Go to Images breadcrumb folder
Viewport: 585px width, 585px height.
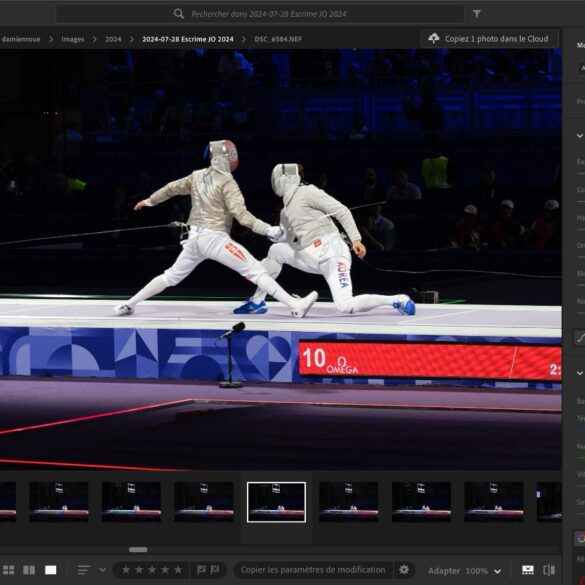pos(73,39)
